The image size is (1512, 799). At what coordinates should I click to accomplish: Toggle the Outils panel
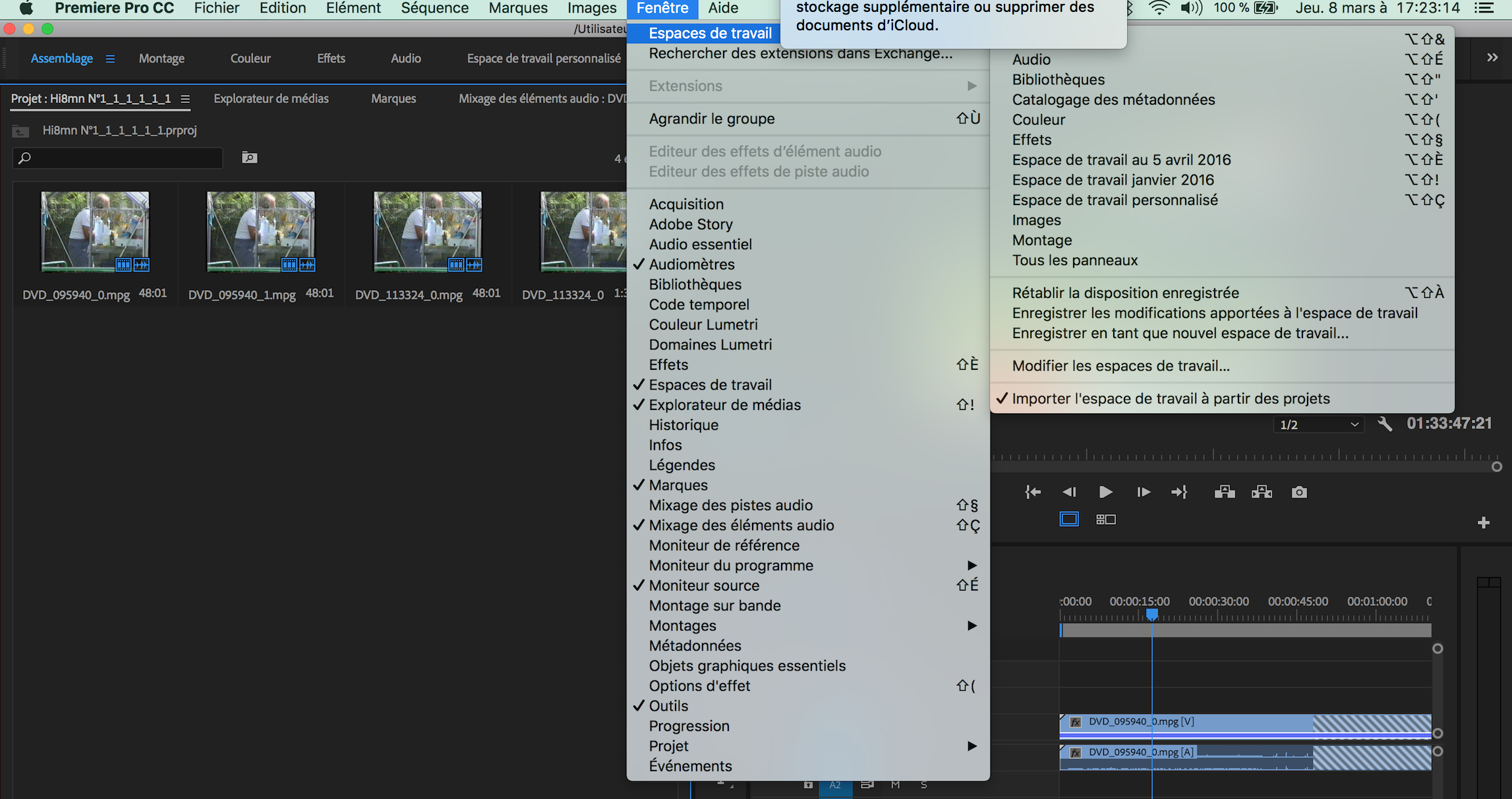(x=808, y=706)
